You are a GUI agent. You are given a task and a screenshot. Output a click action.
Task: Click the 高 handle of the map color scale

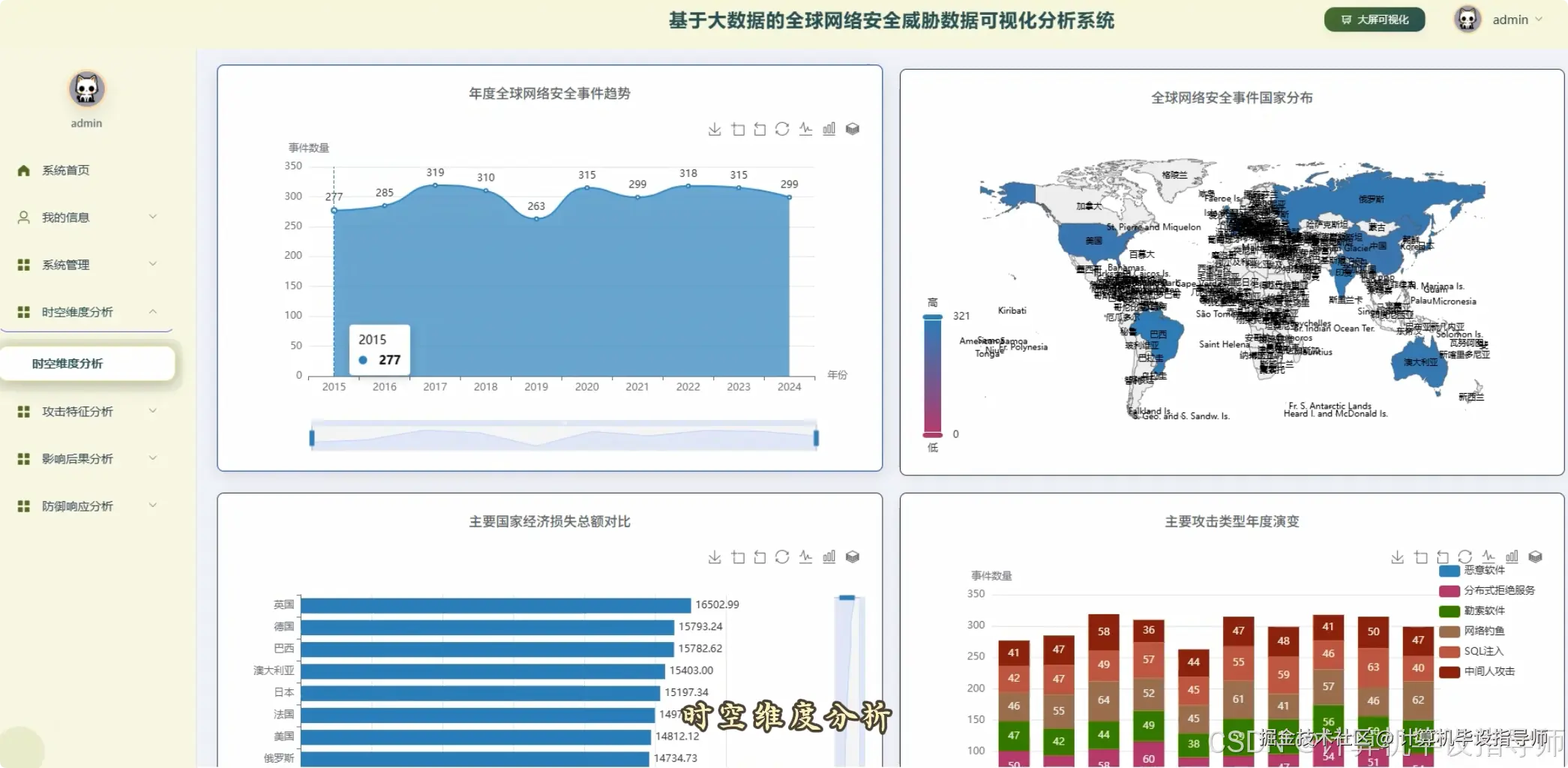click(x=932, y=317)
